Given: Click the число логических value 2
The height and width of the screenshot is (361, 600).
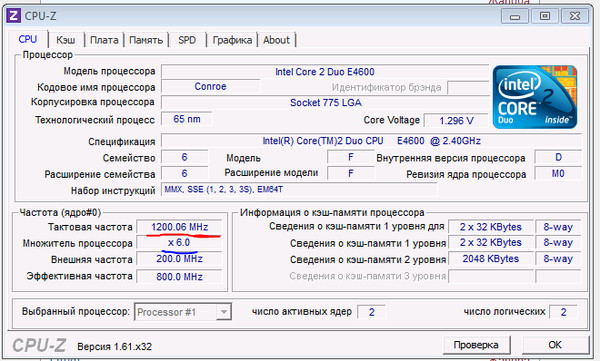Looking at the screenshot, I should 563,312.
